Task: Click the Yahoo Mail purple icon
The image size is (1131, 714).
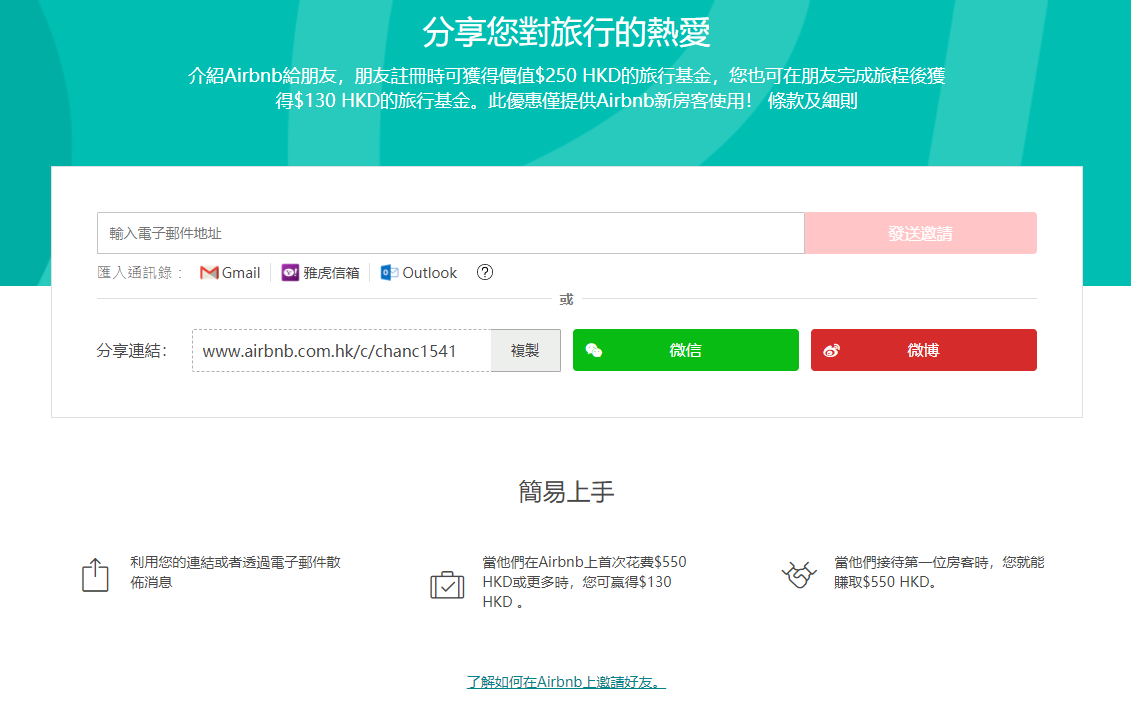Action: pyautogui.click(x=290, y=273)
